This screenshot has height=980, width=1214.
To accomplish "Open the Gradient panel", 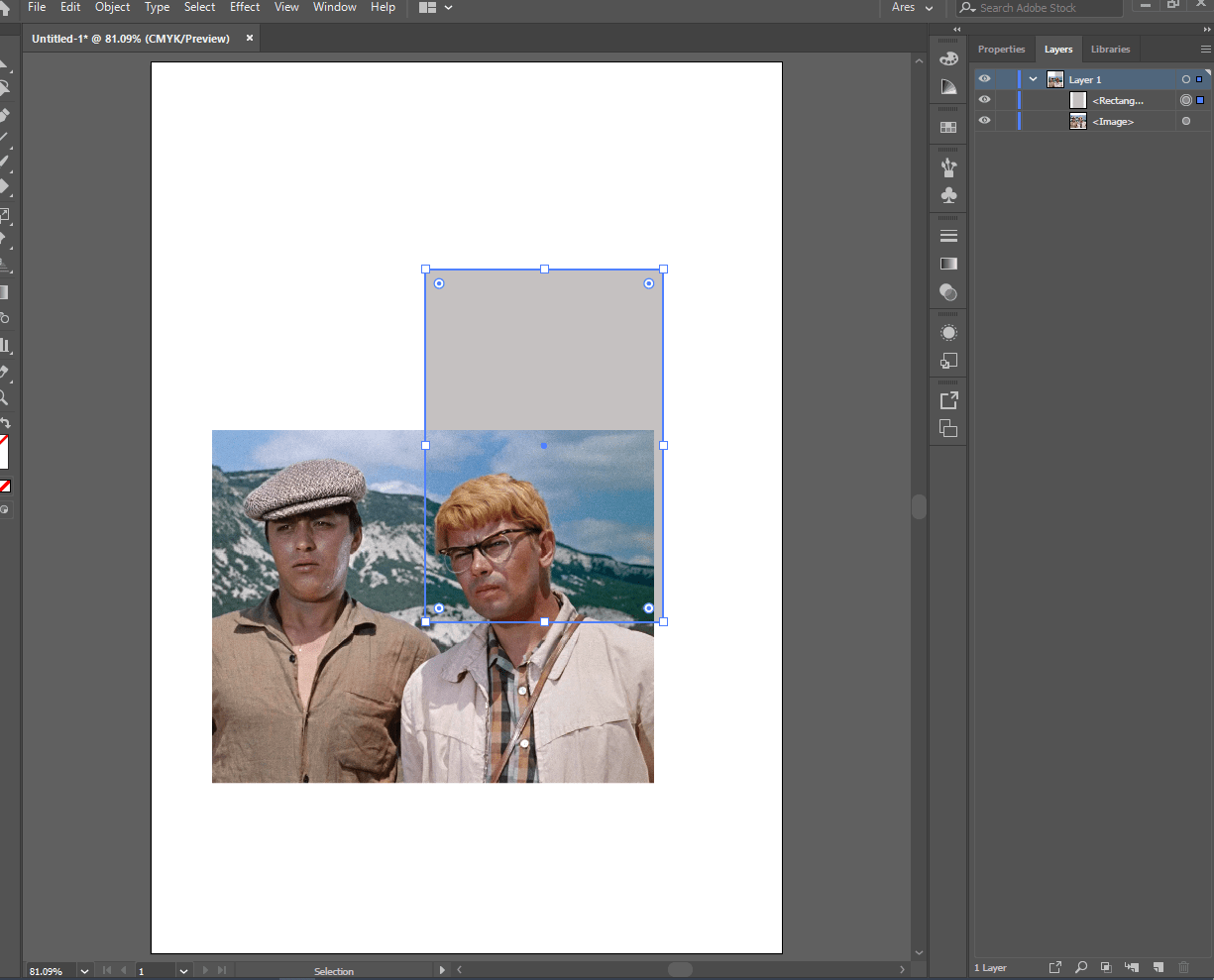I will [948, 263].
